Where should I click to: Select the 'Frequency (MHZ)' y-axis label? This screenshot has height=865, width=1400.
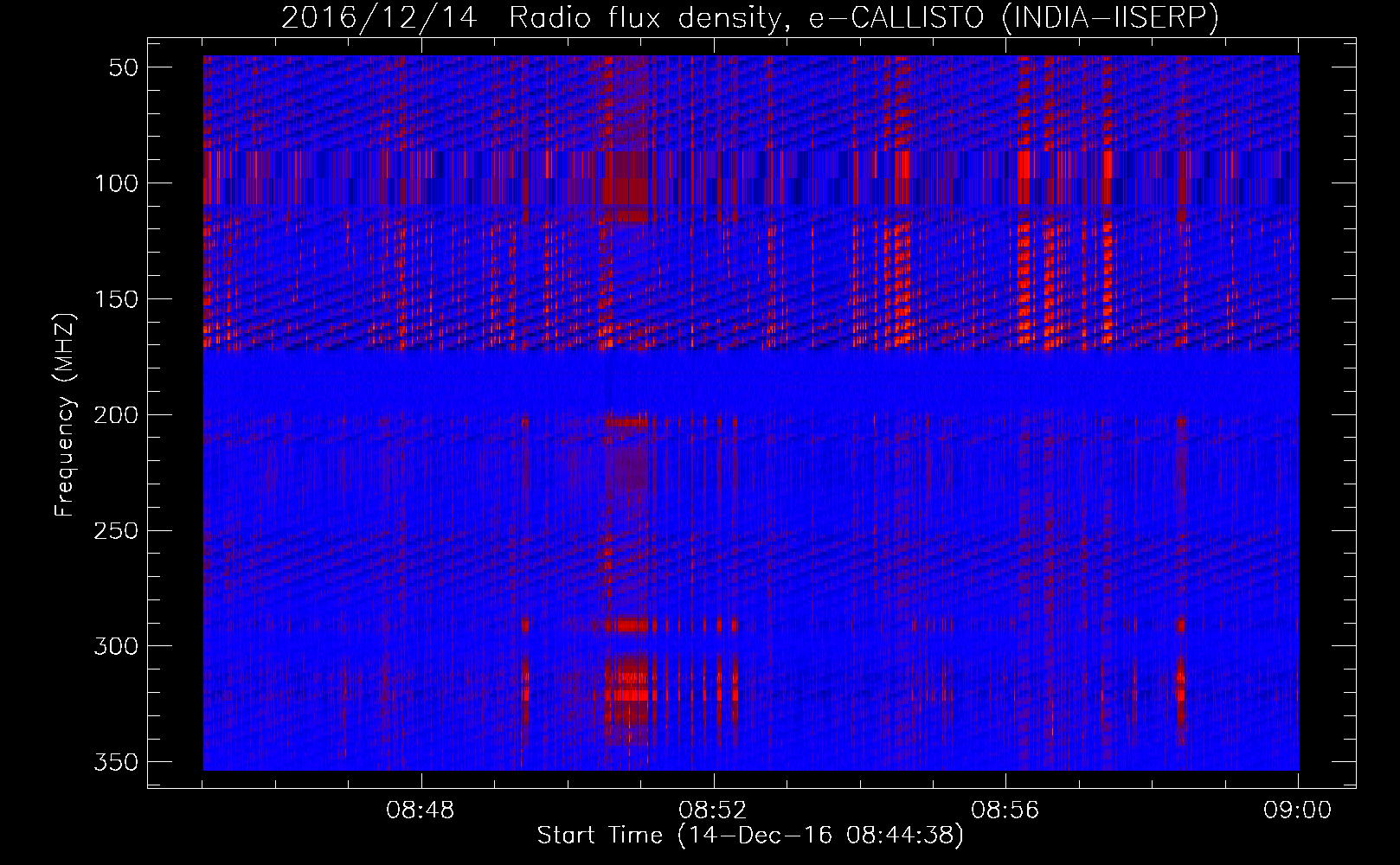coord(65,414)
